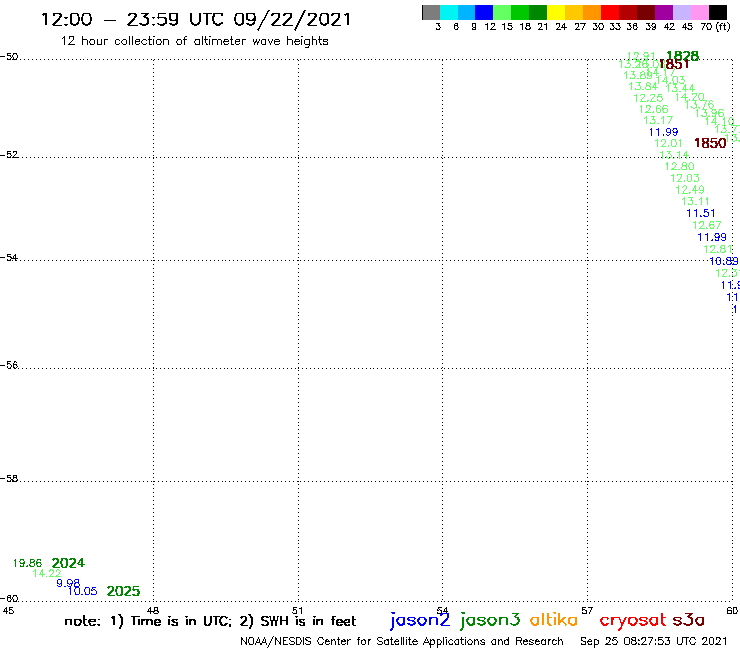This screenshot has height=650, width=740.
Task: Select the purple swatch in the legend bar
Action: coord(664,12)
